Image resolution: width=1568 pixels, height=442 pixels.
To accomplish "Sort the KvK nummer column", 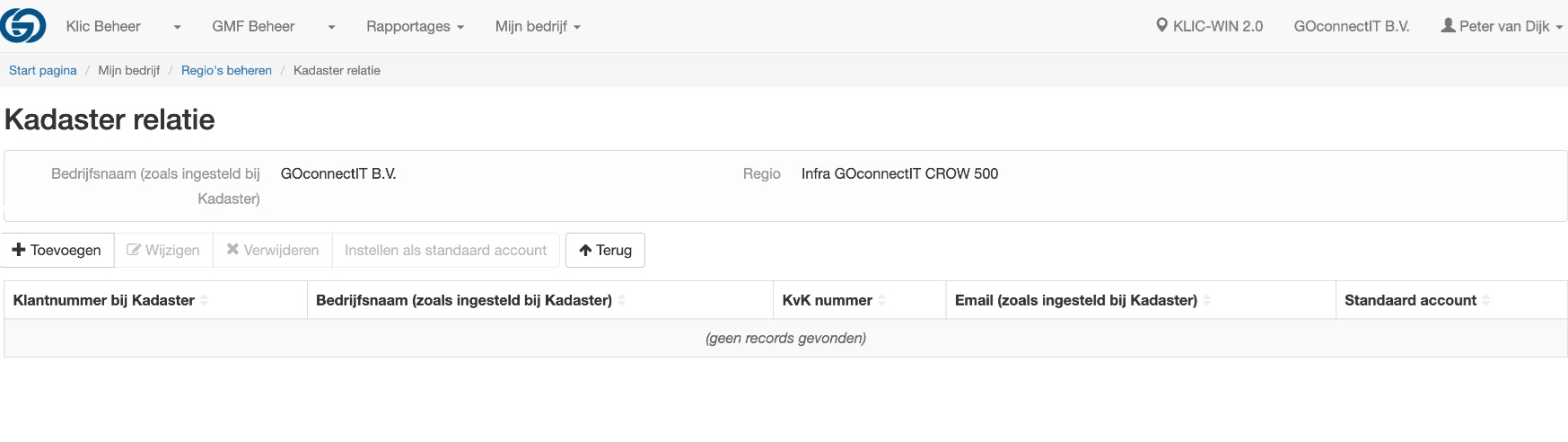I will pyautogui.click(x=881, y=300).
